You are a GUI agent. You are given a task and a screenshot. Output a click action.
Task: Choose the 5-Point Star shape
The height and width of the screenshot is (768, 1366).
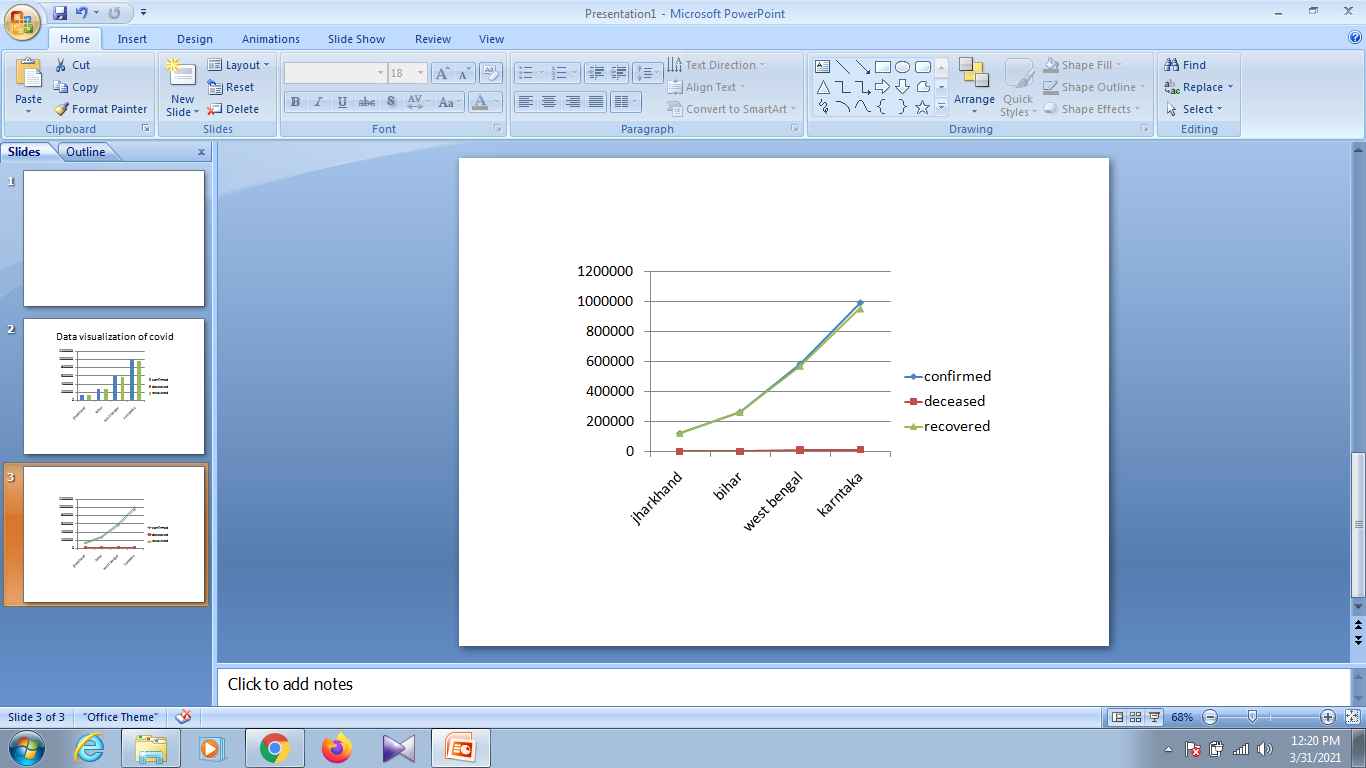point(922,107)
